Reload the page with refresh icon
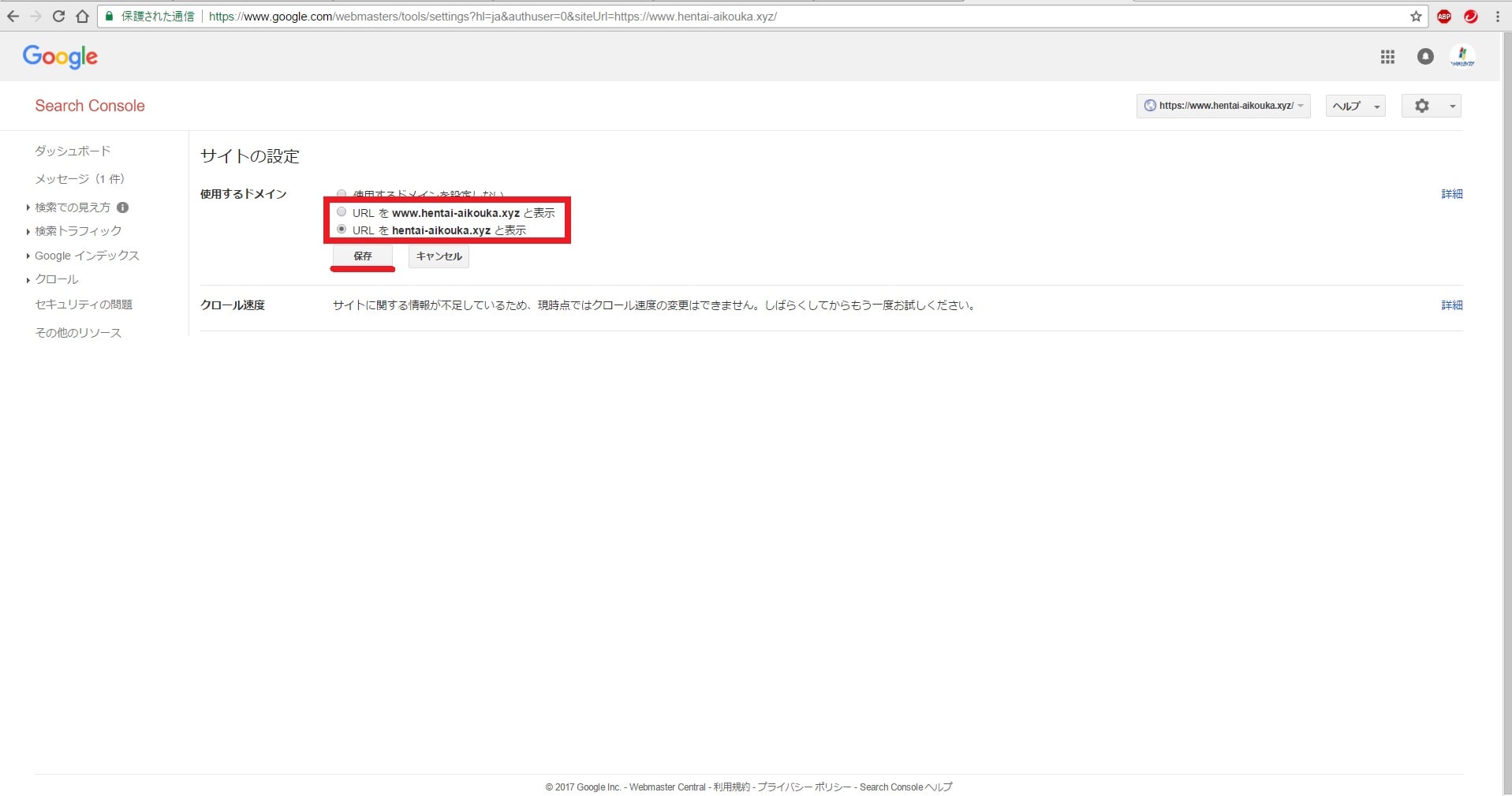1512x796 pixels. pos(58,16)
